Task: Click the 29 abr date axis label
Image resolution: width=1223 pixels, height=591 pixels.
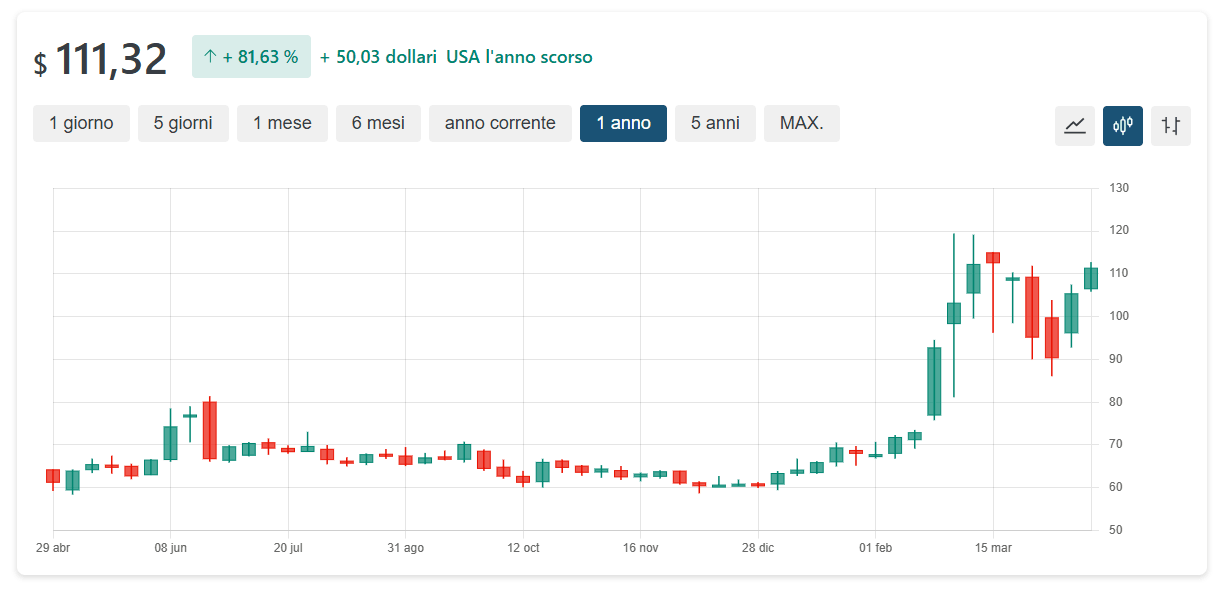Action: click(x=53, y=548)
